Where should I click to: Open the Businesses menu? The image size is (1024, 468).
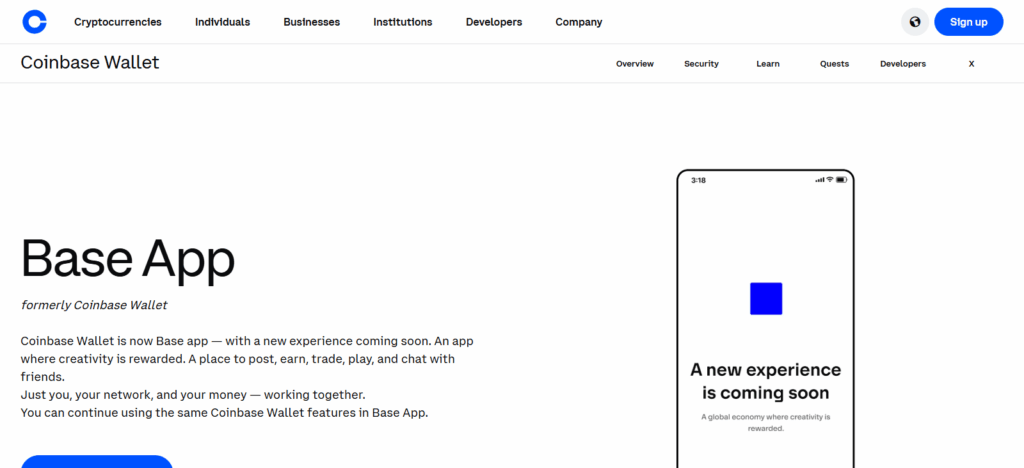[312, 22]
